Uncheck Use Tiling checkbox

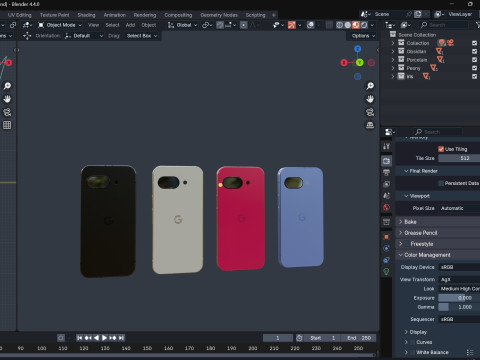(441, 149)
